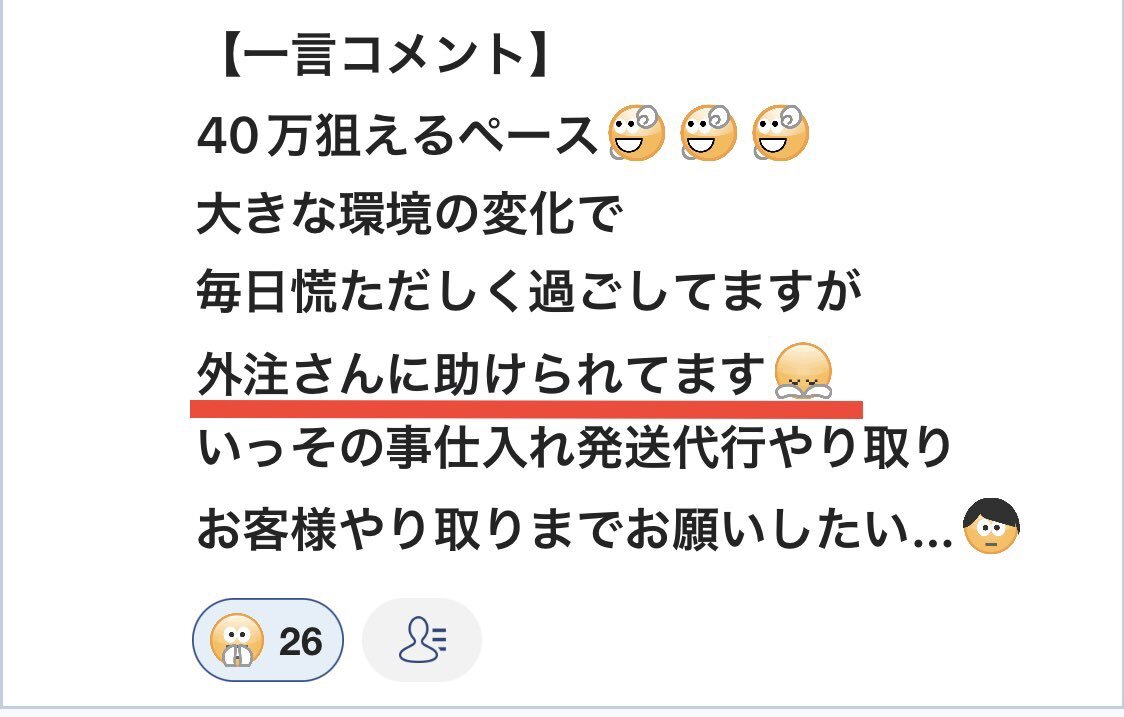Viewport: 1124px width, 717px height.
Task: Click the underlined text 外注さんに助けられてます
Action: (481, 373)
